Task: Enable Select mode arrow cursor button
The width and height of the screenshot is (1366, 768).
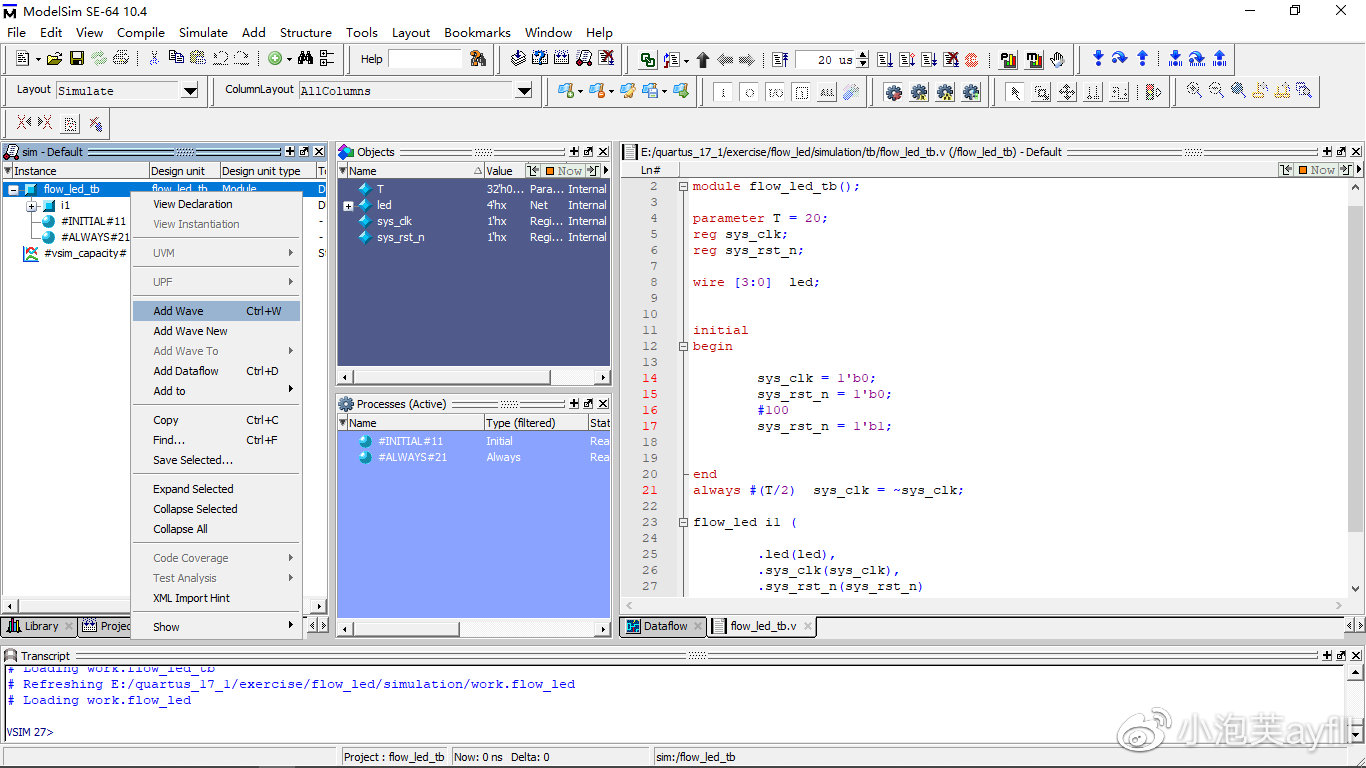Action: tap(1014, 93)
